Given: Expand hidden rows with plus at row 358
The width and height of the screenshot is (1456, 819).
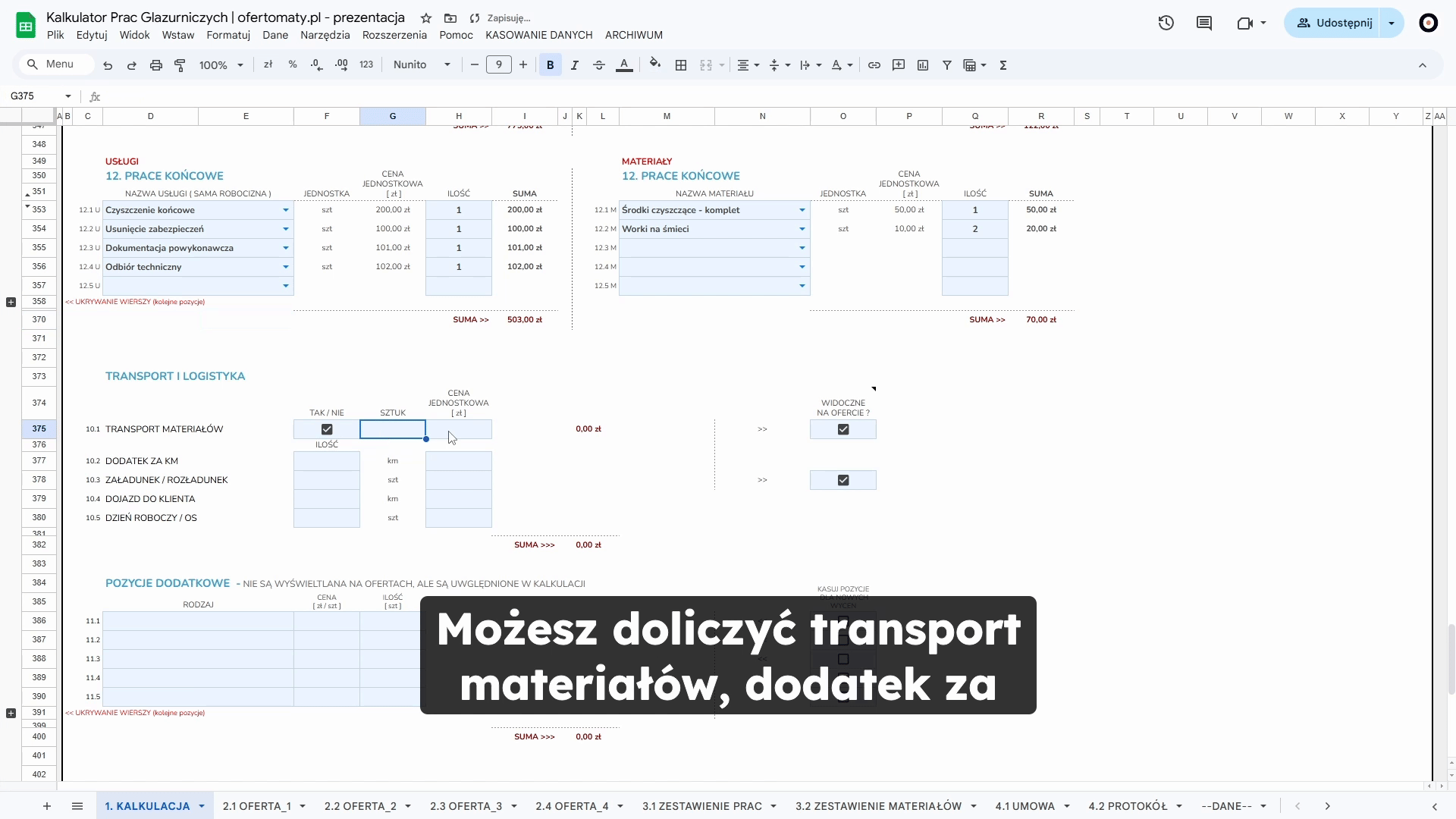Looking at the screenshot, I should click(x=11, y=302).
